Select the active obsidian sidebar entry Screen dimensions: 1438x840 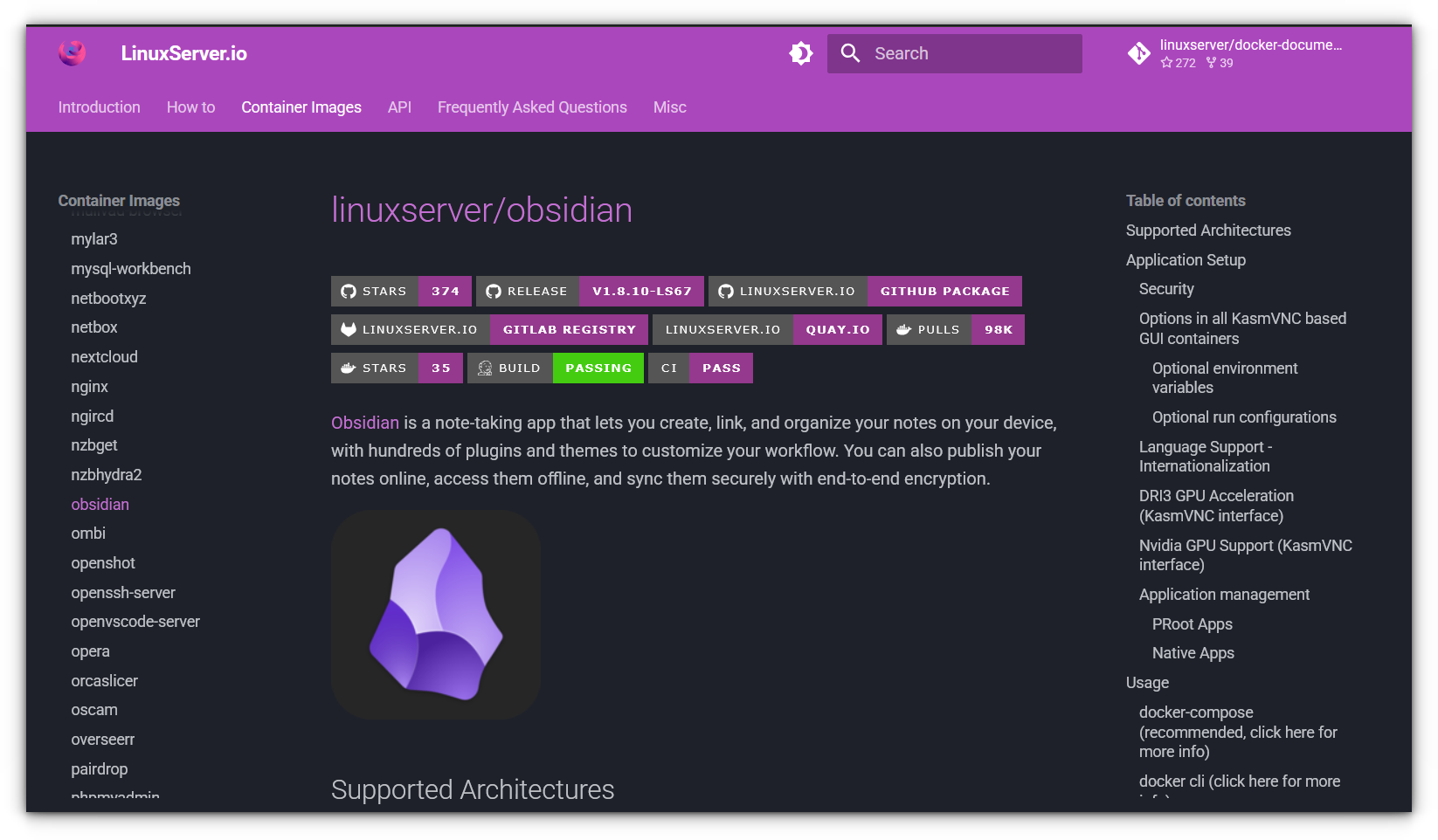click(100, 505)
